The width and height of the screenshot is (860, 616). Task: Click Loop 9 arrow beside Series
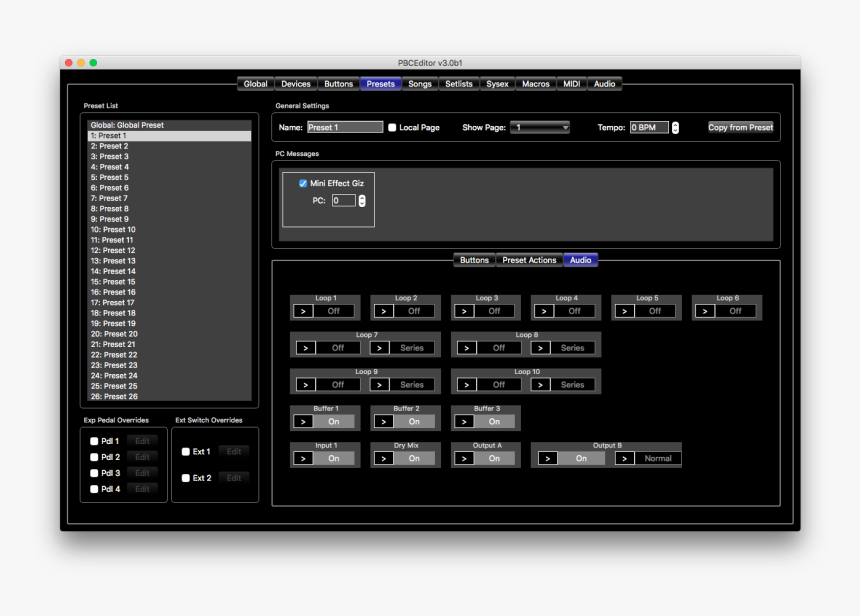pyautogui.click(x=380, y=385)
